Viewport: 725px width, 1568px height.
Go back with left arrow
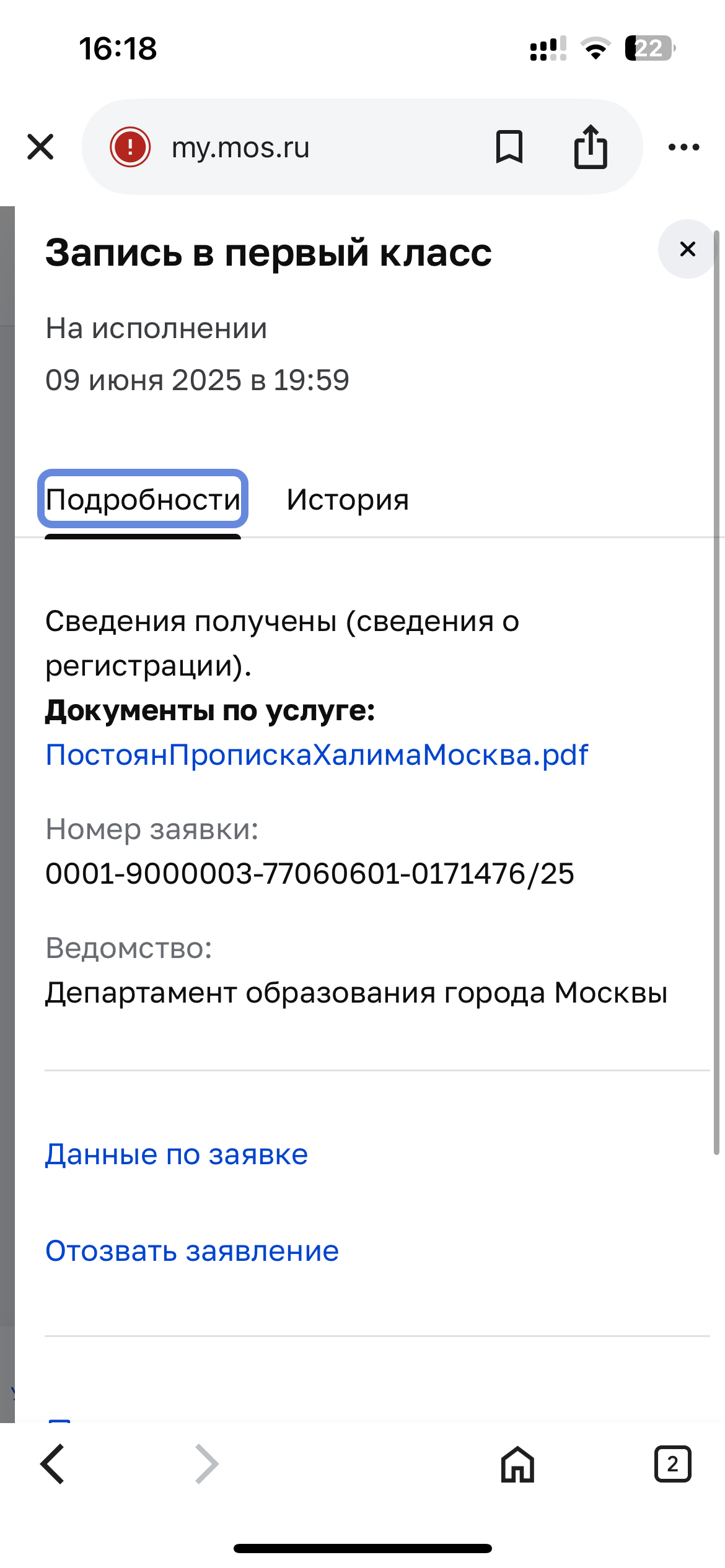click(x=53, y=1464)
